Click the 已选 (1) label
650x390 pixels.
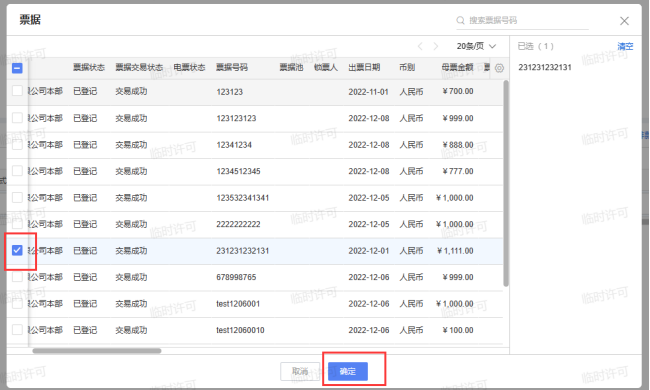(535, 46)
